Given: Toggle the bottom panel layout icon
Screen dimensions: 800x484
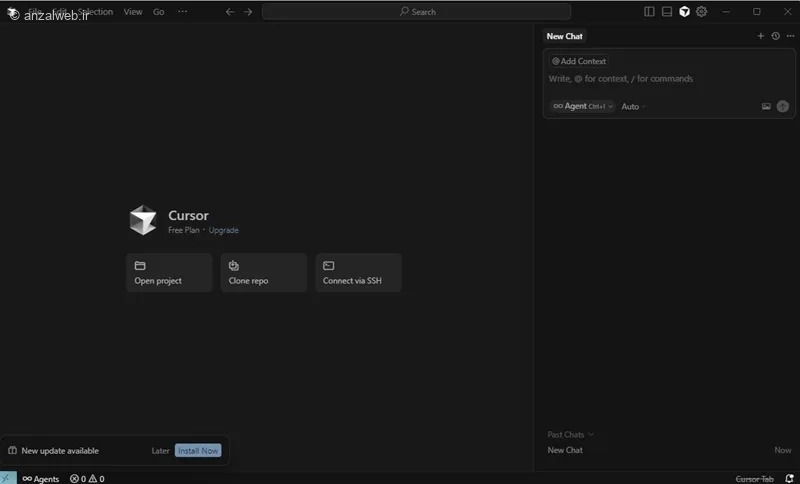Looking at the screenshot, I should point(667,12).
